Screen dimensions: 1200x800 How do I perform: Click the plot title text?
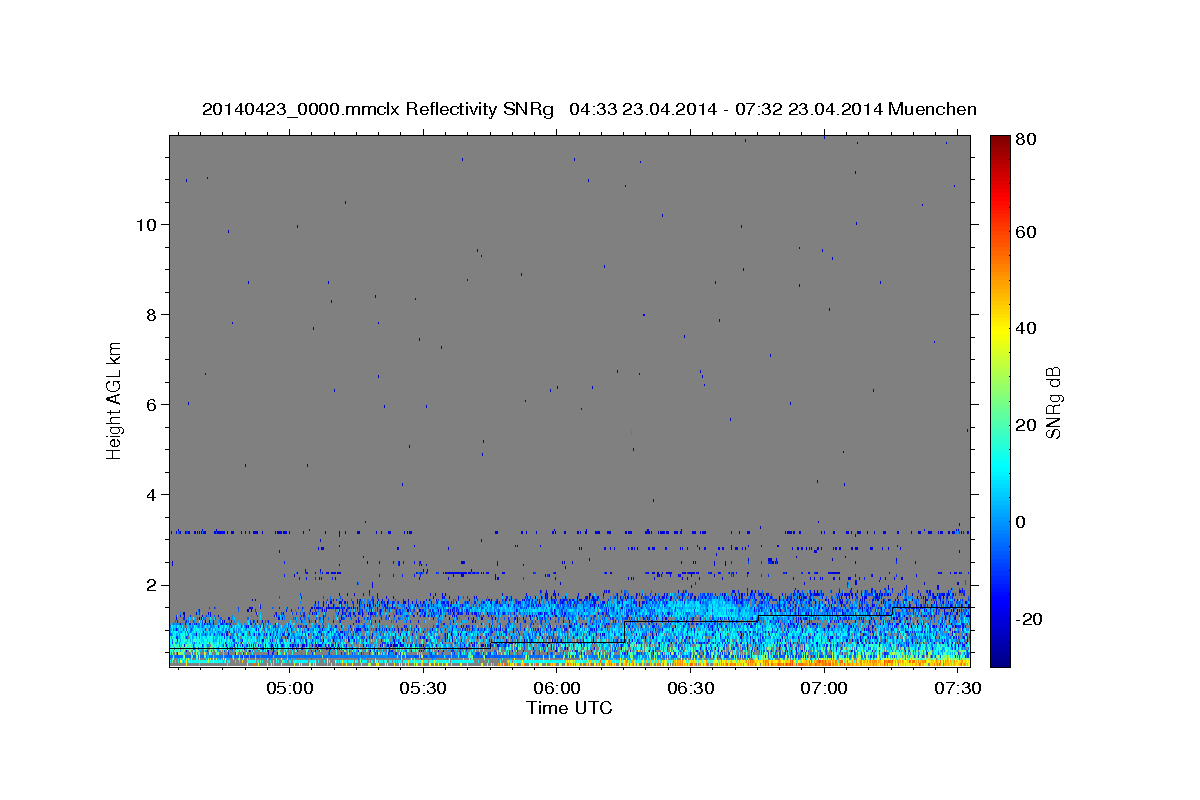click(589, 109)
